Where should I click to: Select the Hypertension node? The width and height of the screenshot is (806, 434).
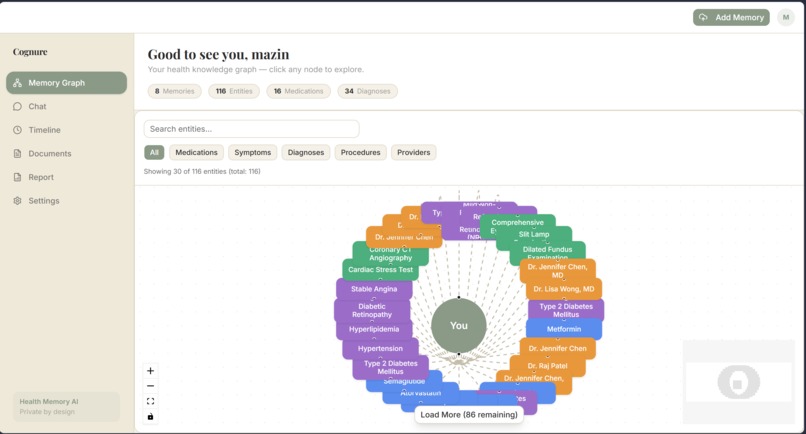pos(380,349)
